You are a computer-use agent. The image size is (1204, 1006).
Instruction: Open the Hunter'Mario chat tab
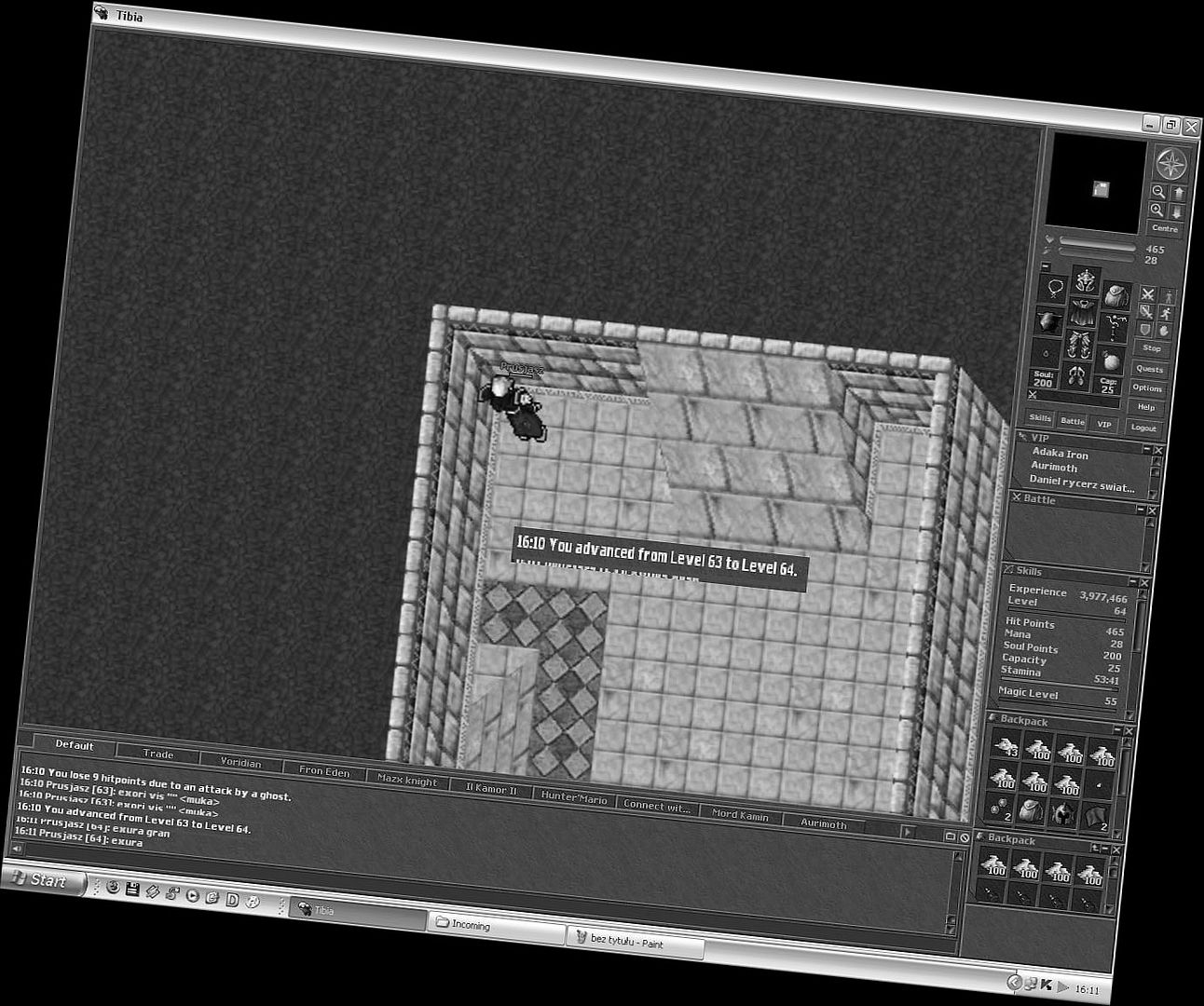pyautogui.click(x=574, y=798)
